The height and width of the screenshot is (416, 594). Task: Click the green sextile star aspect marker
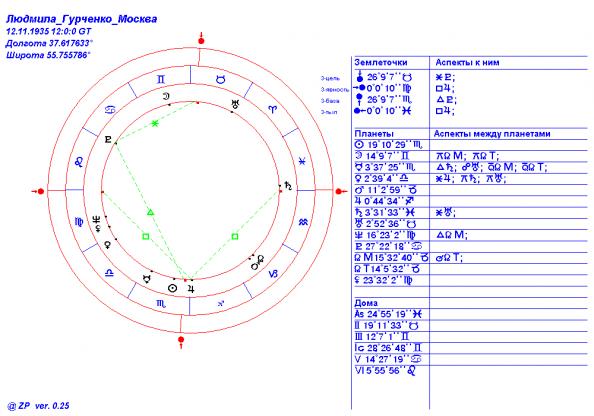click(155, 123)
